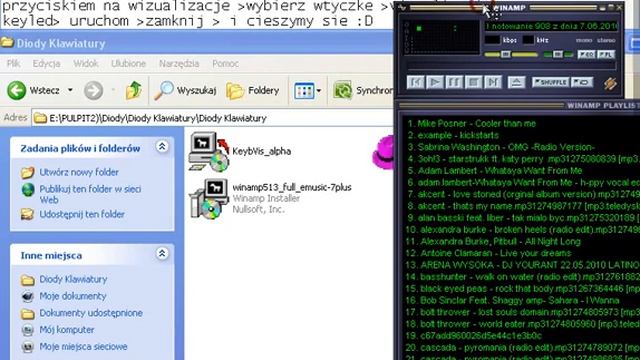
Task: Select track black eyed peas - rock that body
Action: (522, 289)
